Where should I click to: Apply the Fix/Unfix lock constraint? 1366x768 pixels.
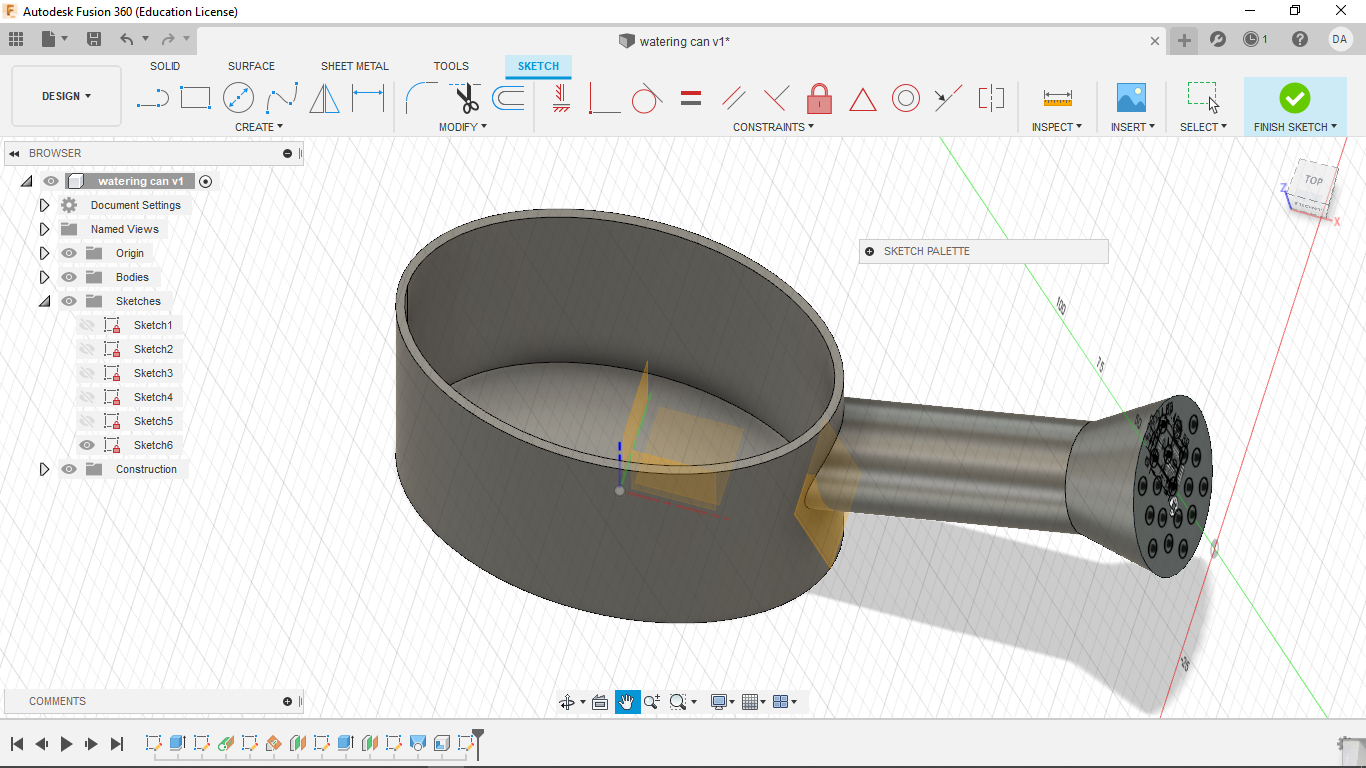pos(819,98)
